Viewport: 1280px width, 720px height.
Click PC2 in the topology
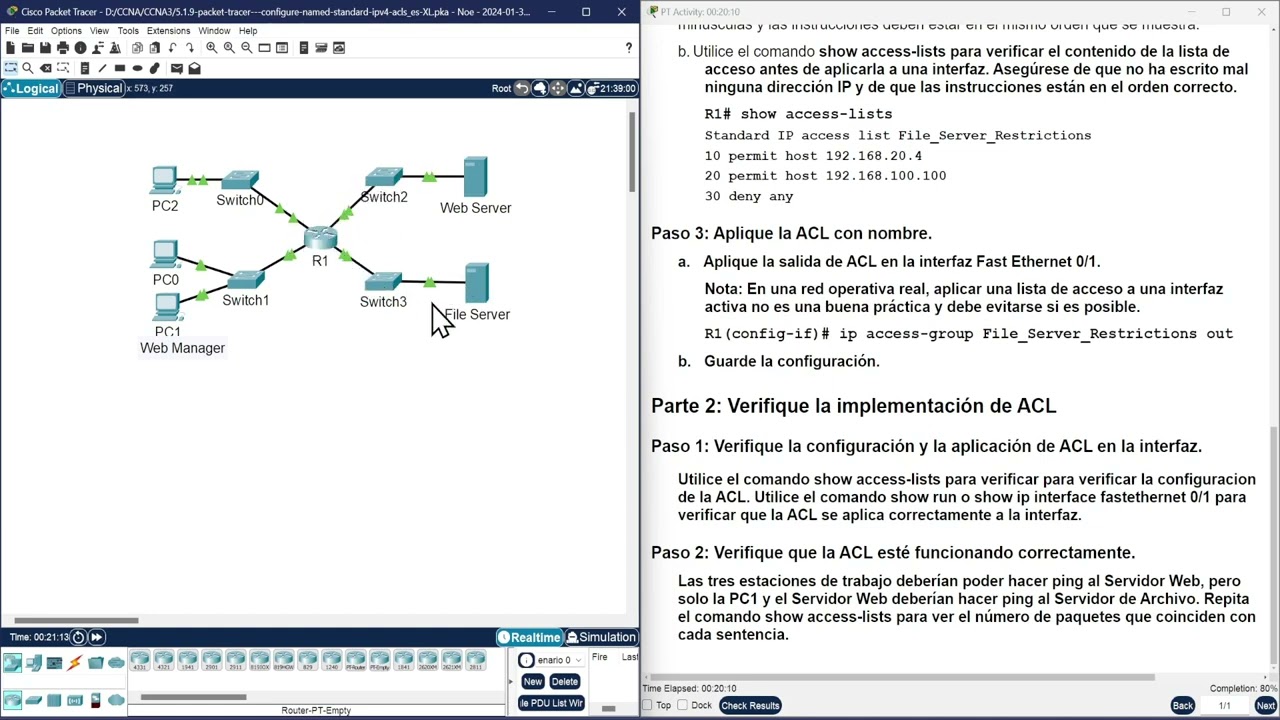tap(164, 180)
